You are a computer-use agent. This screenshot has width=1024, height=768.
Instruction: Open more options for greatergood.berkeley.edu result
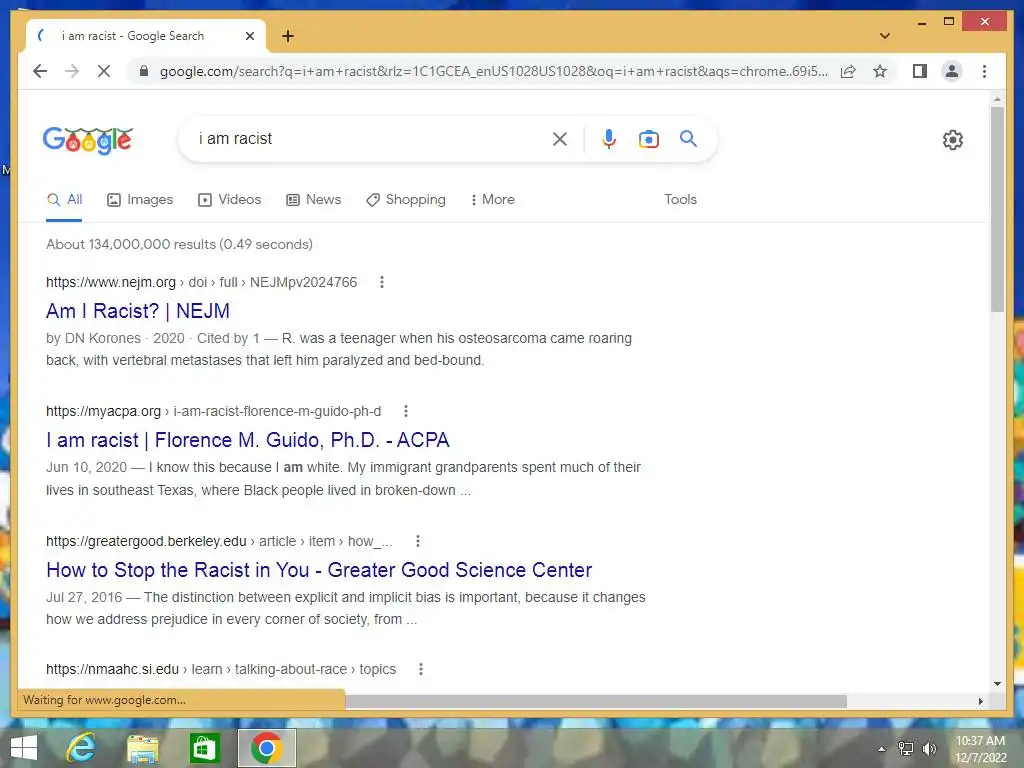point(418,541)
